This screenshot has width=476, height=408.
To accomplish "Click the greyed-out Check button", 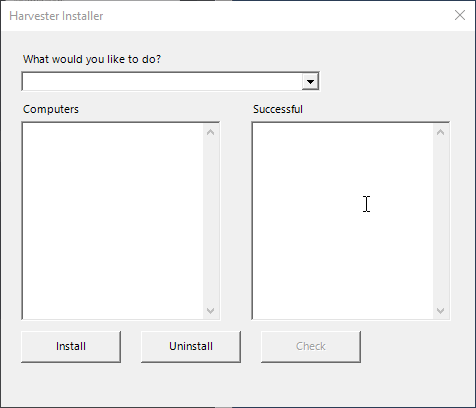I will 311,346.
